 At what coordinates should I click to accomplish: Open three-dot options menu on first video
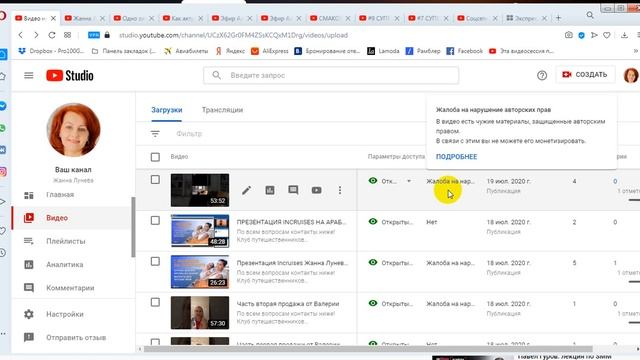coord(340,190)
